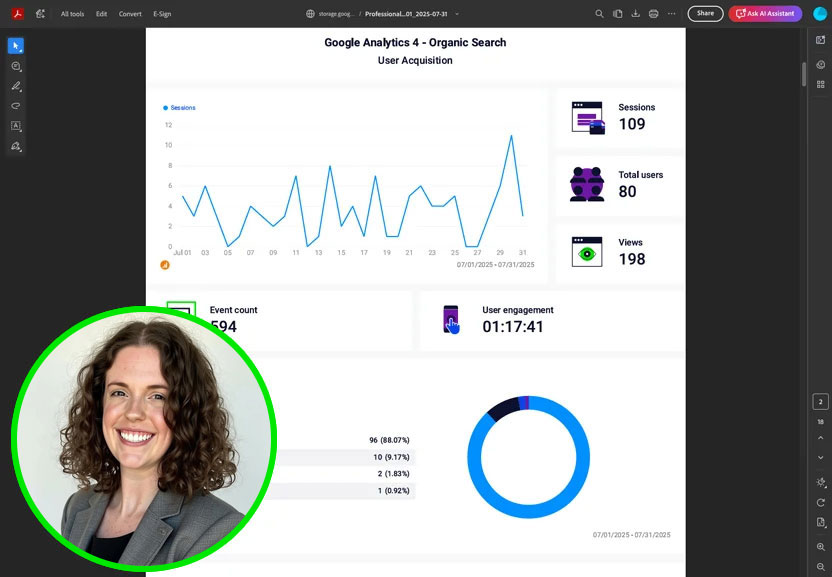Click the copy document icon

pos(618,14)
